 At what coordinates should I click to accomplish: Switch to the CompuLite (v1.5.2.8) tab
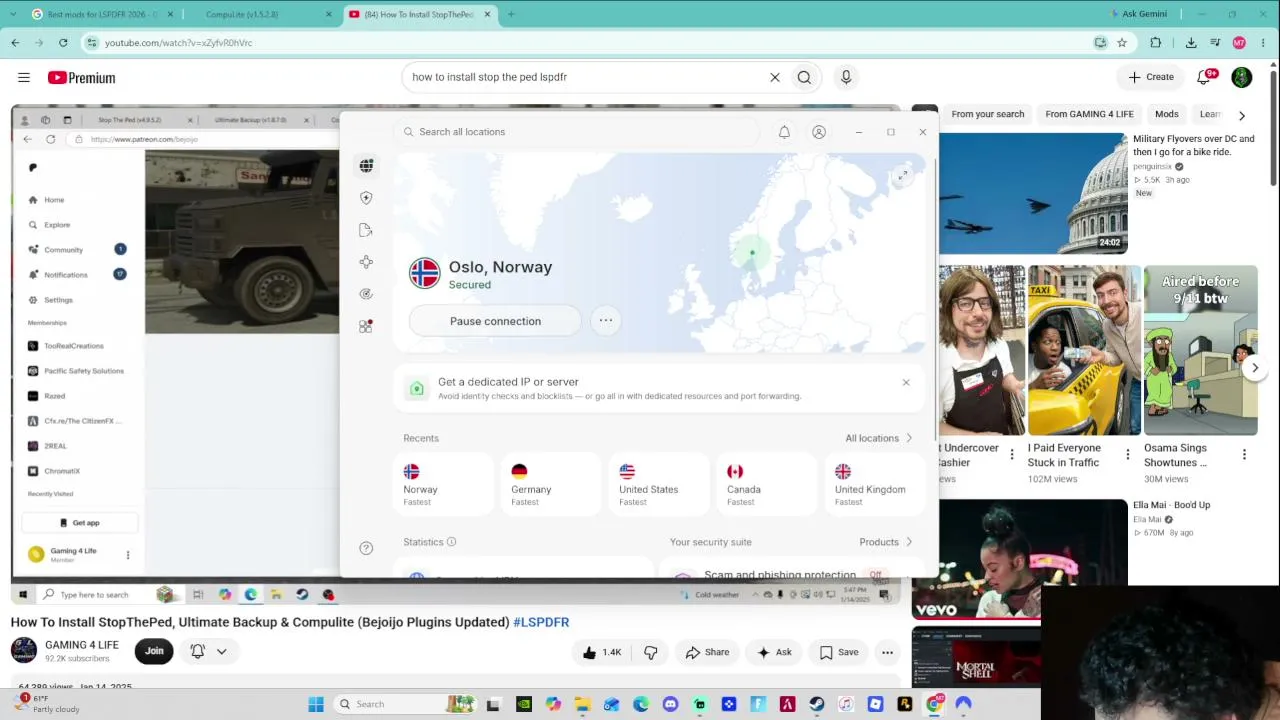point(260,14)
